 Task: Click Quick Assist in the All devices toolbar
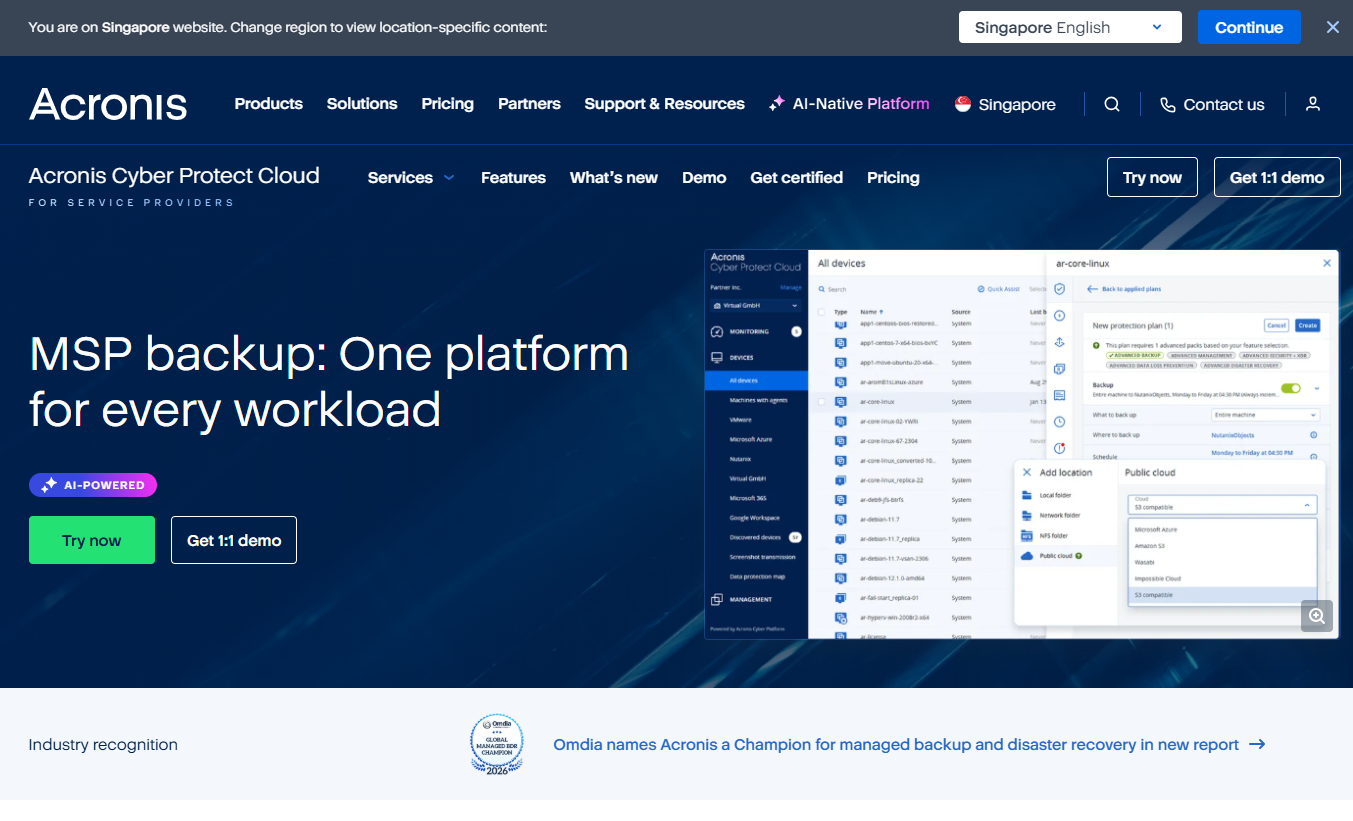[998, 289]
